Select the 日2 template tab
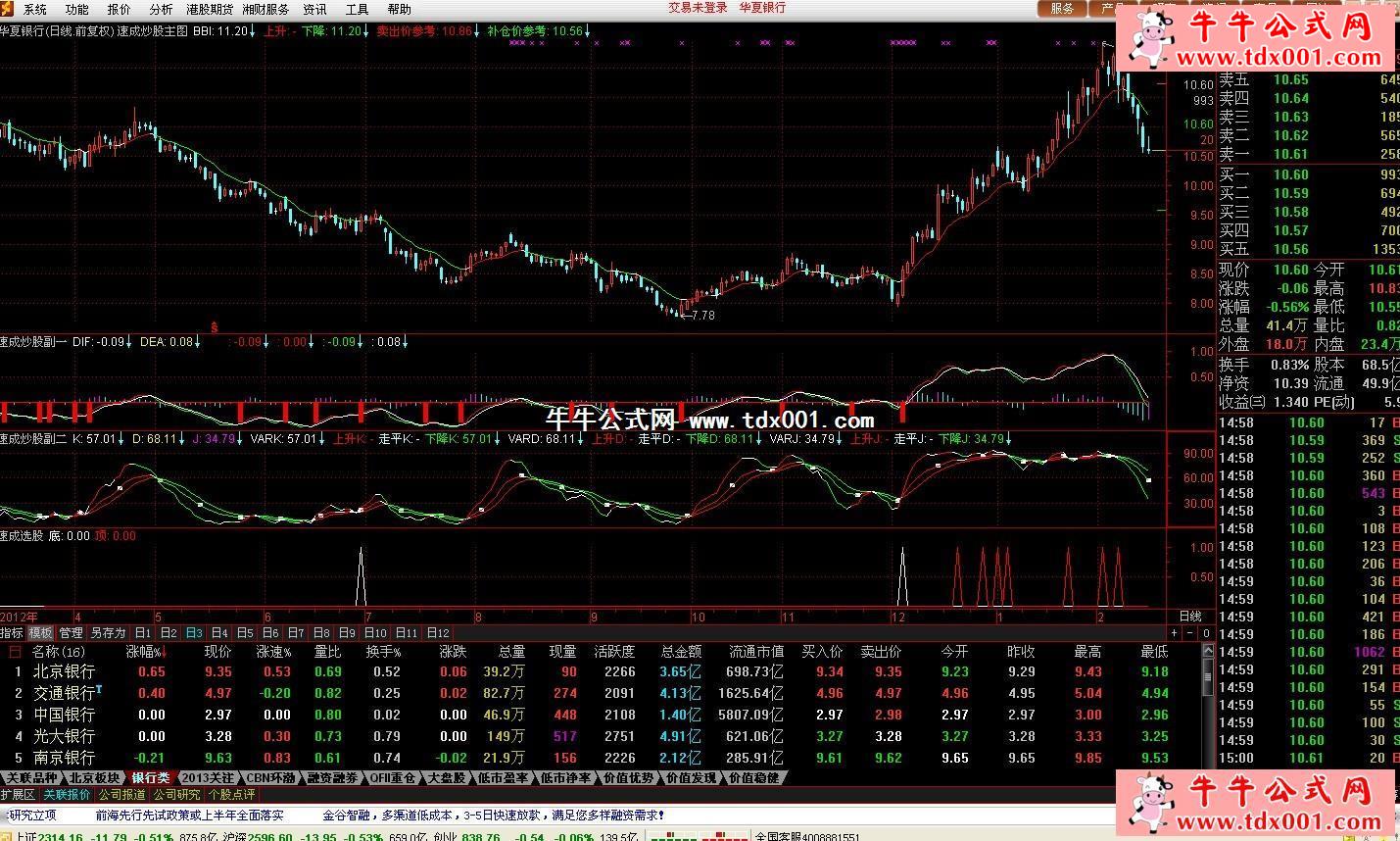The image size is (1400, 841). (169, 633)
